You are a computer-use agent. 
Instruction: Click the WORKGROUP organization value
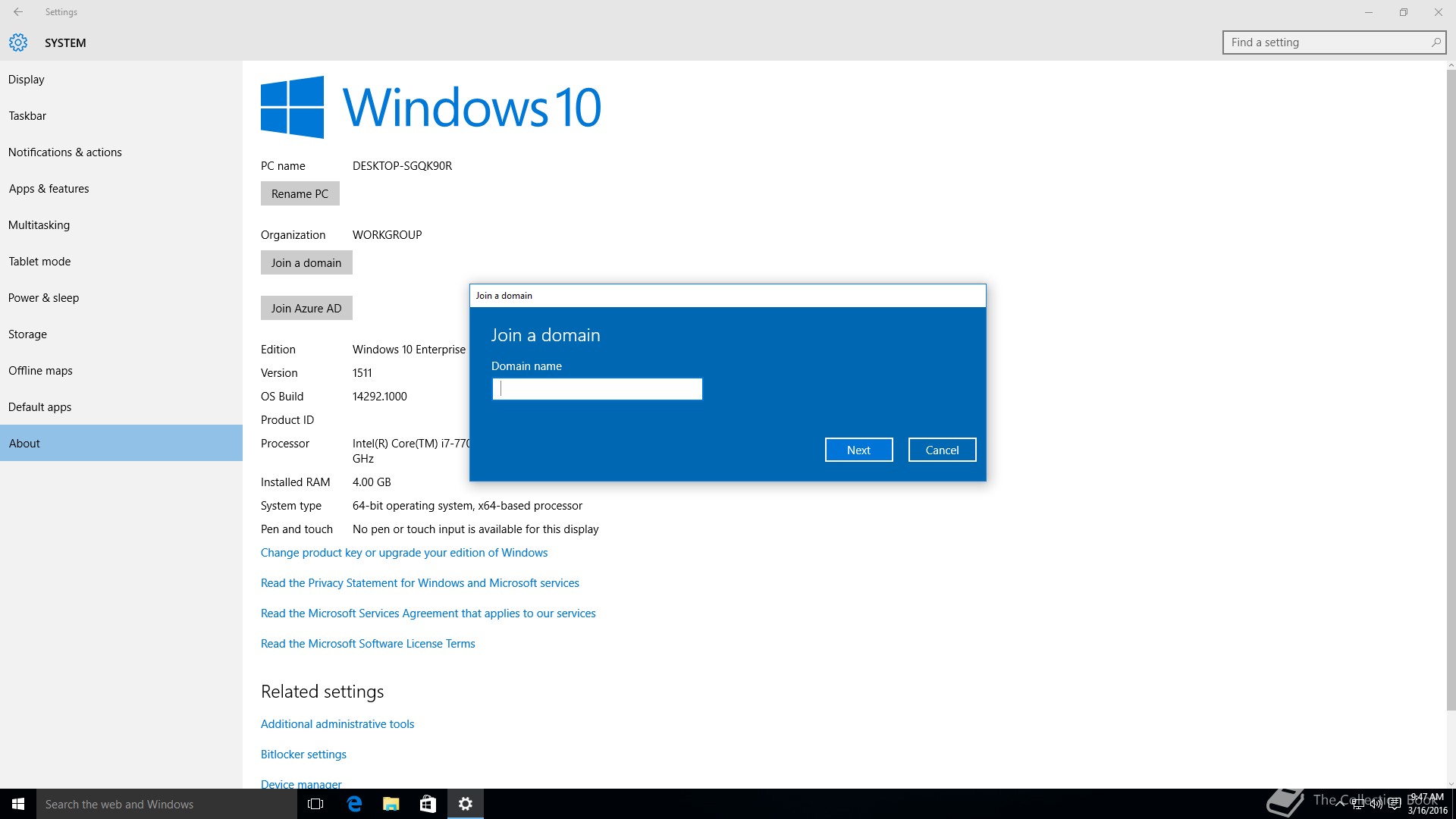pos(387,235)
